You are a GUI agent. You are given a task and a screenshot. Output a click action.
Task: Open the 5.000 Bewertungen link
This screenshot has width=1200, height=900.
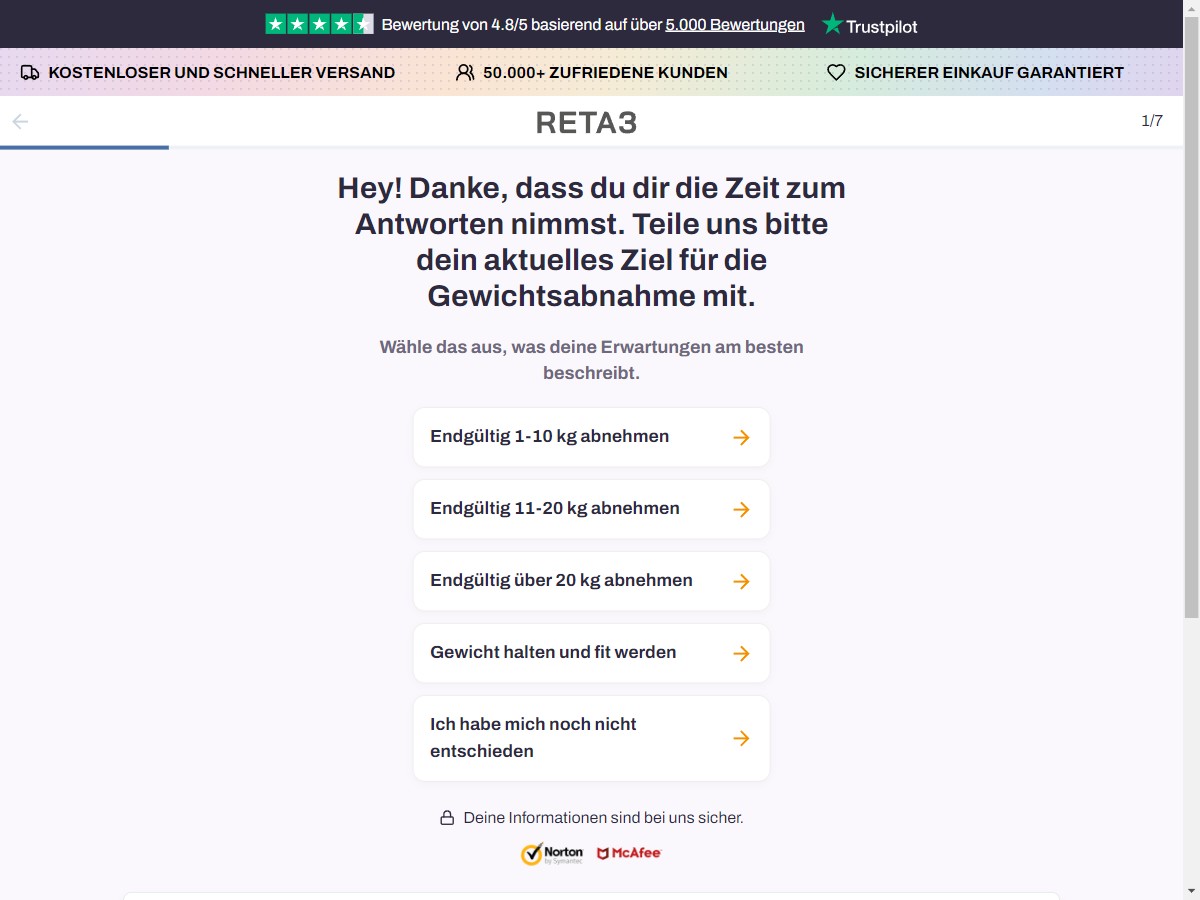point(735,25)
